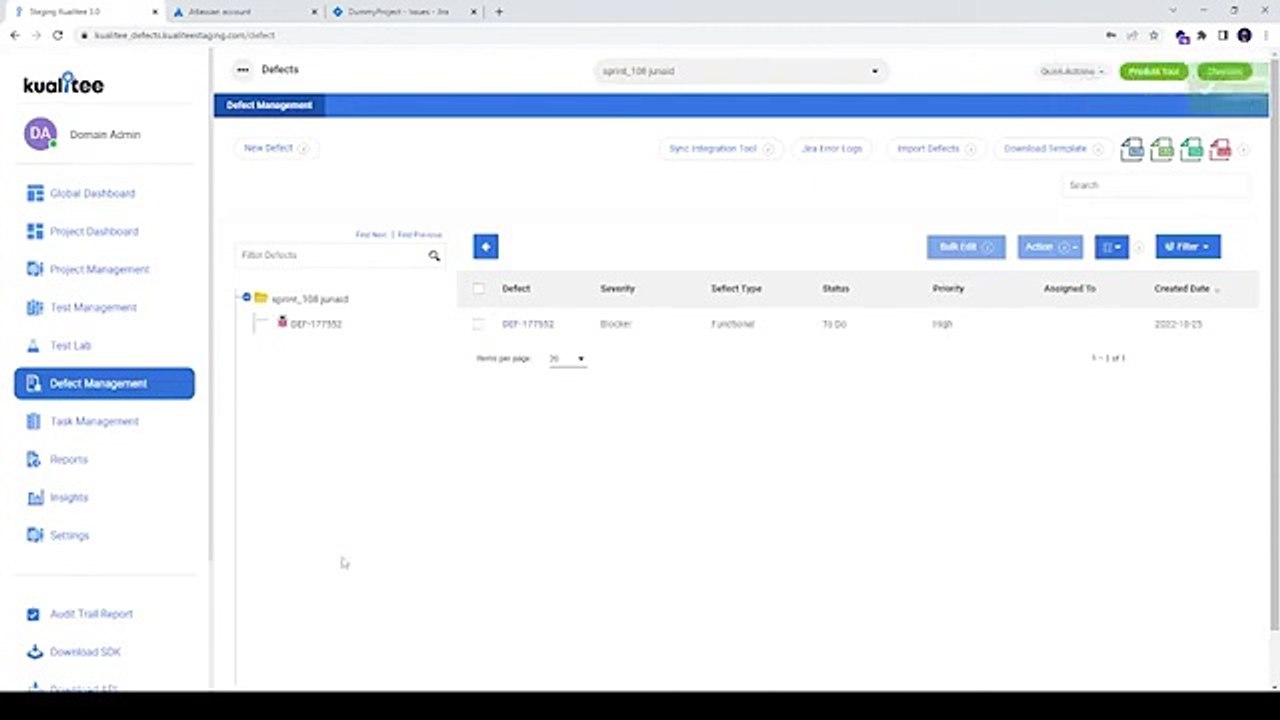The image size is (1280, 720).
Task: Click magnifier icon in Filter Defects
Action: (434, 256)
